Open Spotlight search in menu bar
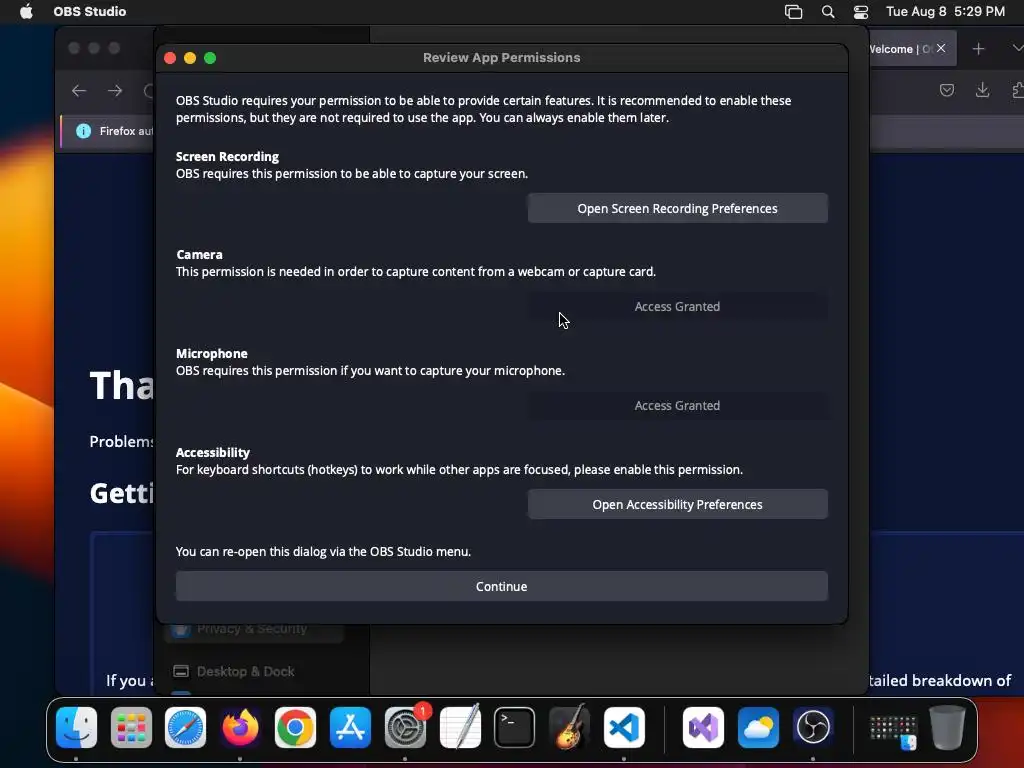 click(x=827, y=11)
